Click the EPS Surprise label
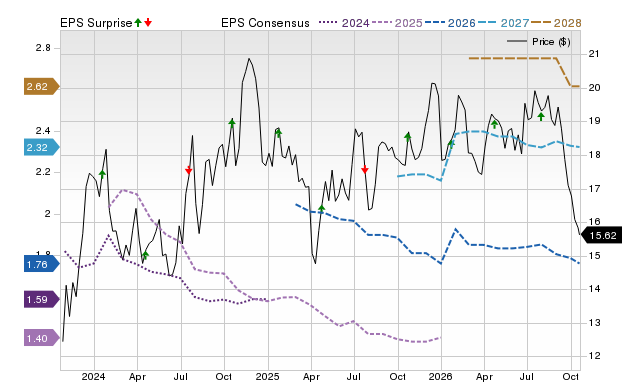The image size is (640, 382). point(96,23)
